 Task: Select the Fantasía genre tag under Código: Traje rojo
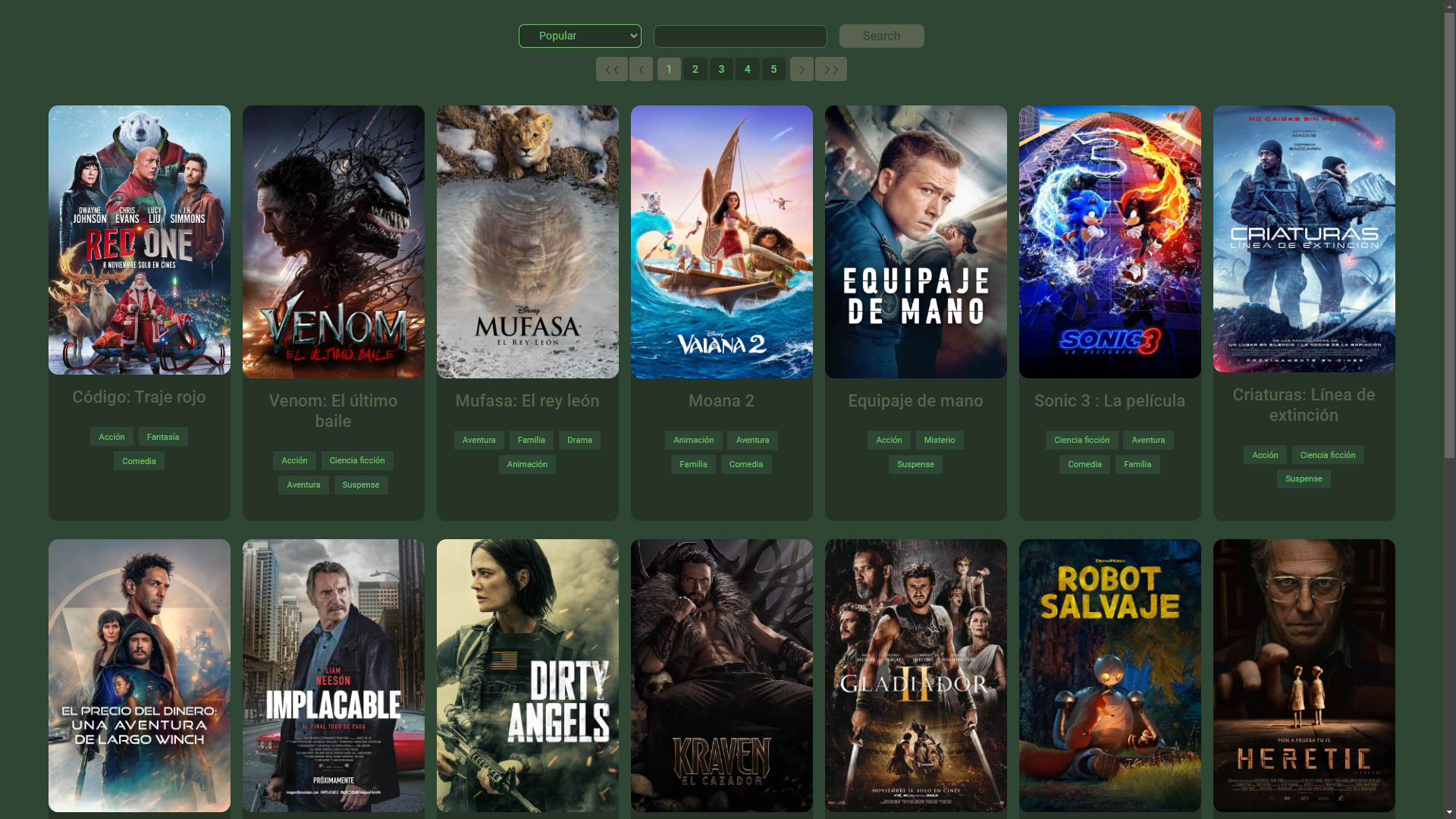pyautogui.click(x=163, y=437)
